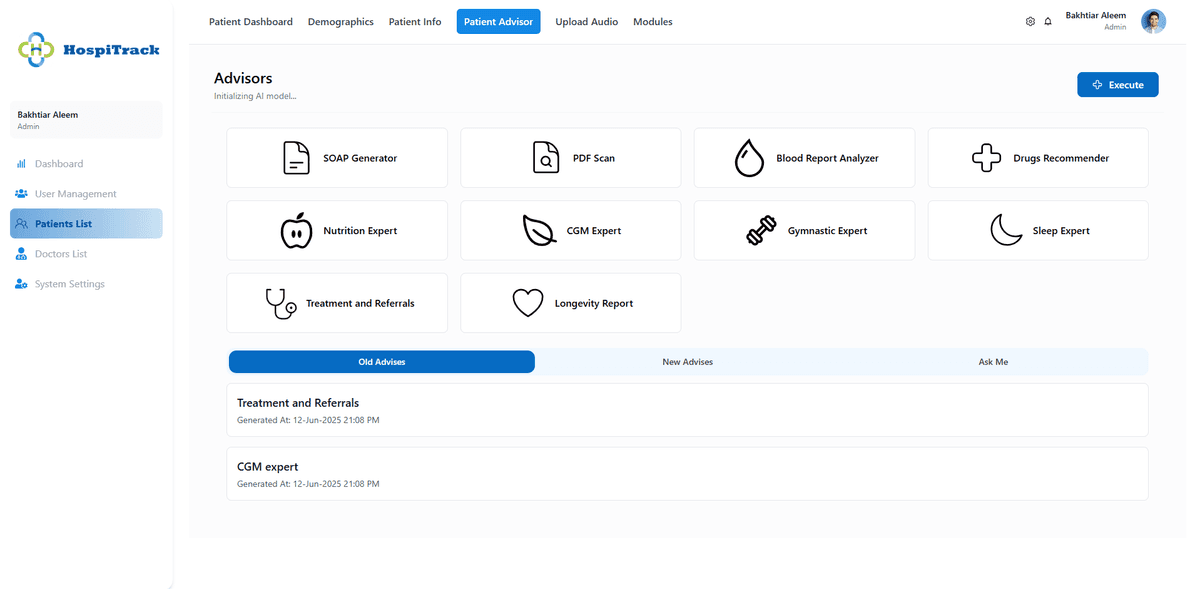Click the Execute button's plus icon
The height and width of the screenshot is (589, 1200).
click(1098, 85)
